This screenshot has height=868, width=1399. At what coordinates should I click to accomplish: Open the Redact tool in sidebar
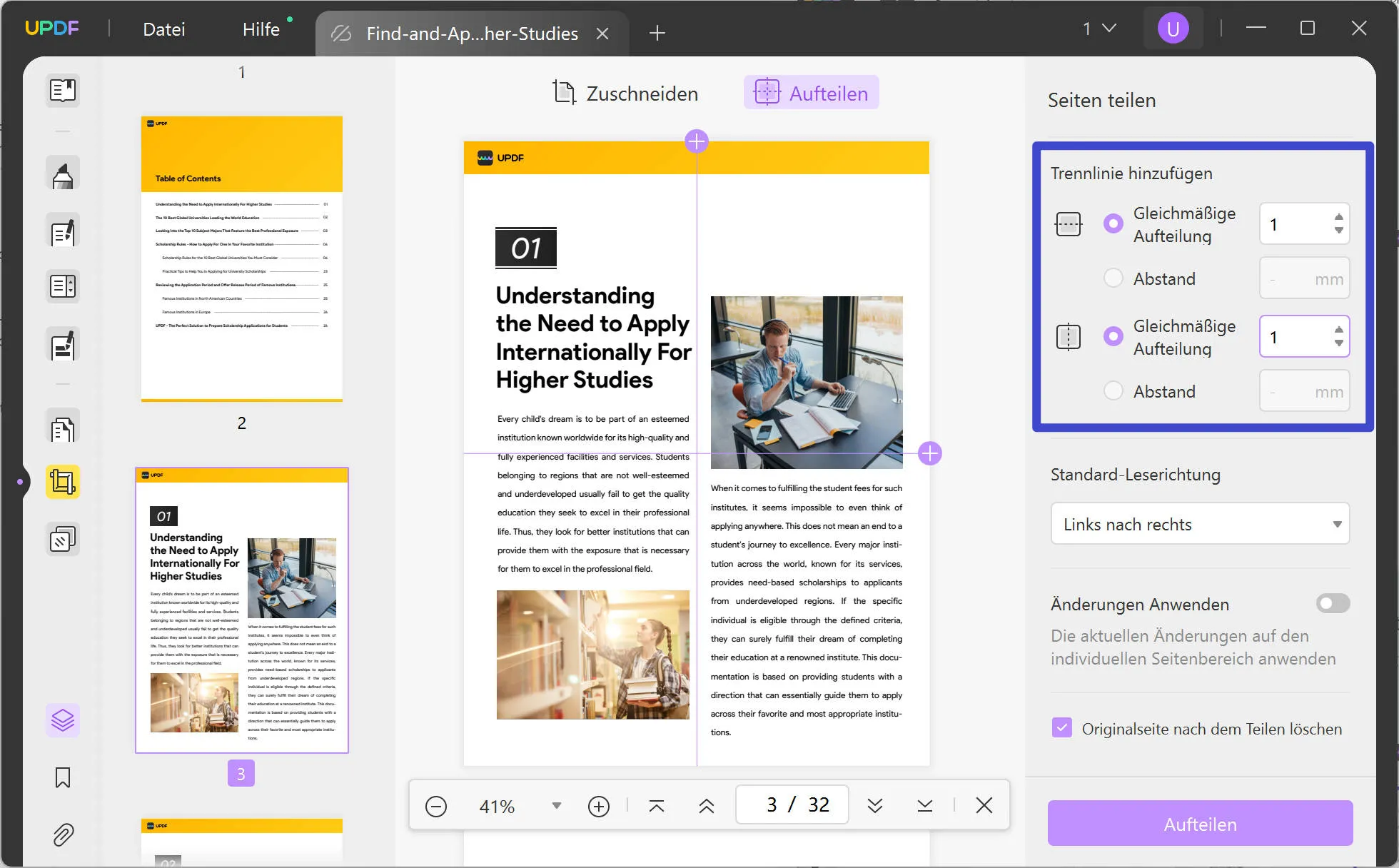click(63, 344)
